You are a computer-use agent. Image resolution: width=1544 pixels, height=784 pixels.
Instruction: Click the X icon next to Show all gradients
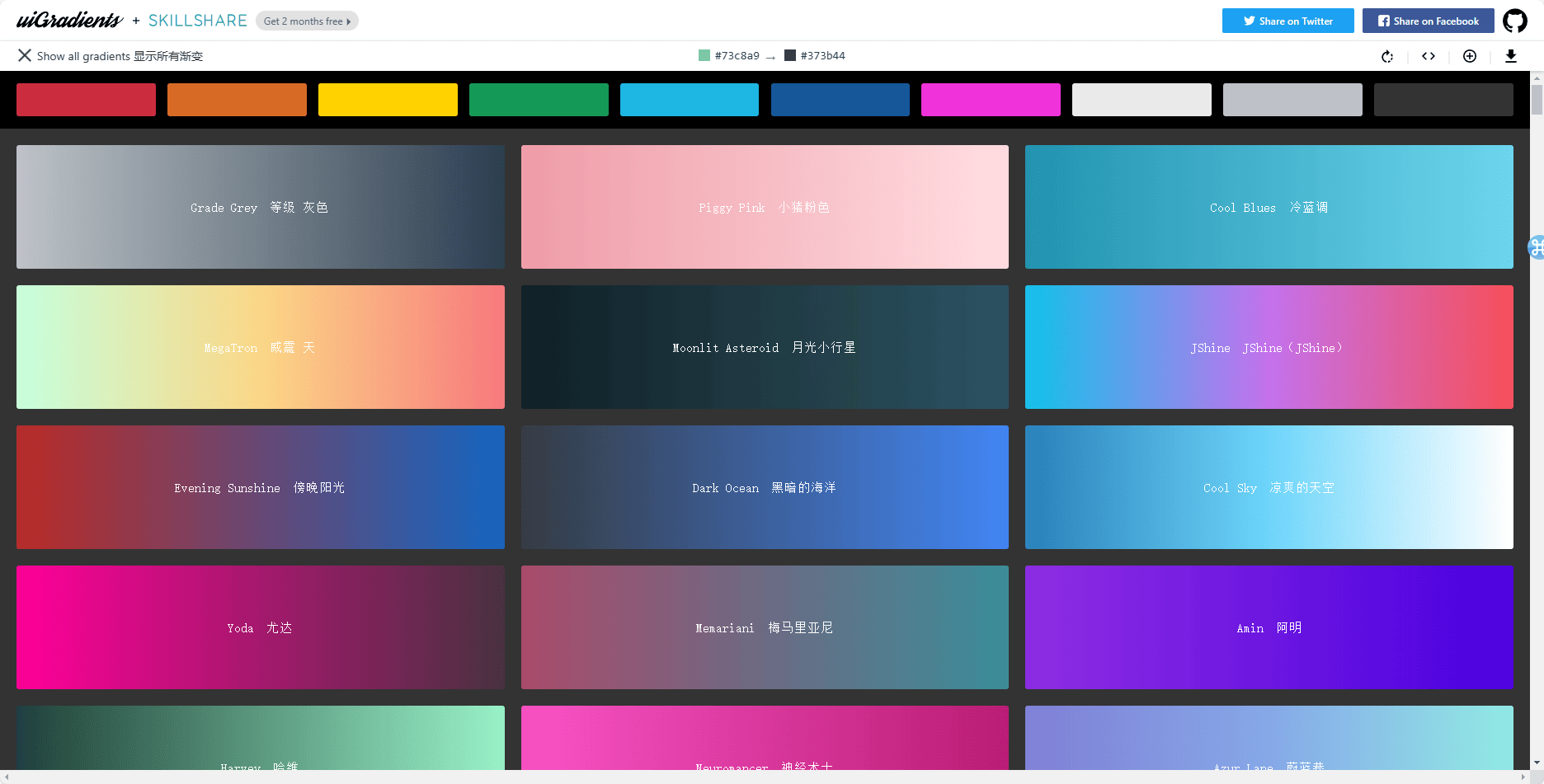click(x=25, y=55)
